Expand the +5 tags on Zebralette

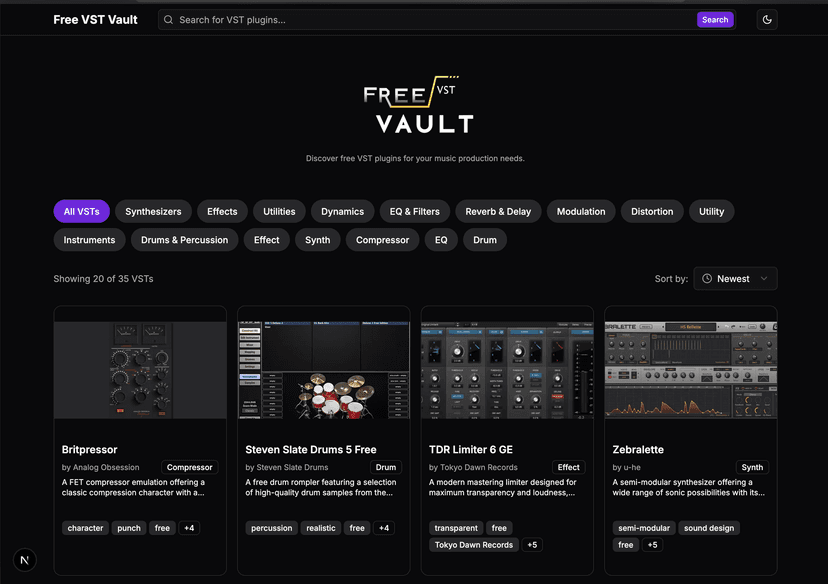pyautogui.click(x=653, y=545)
